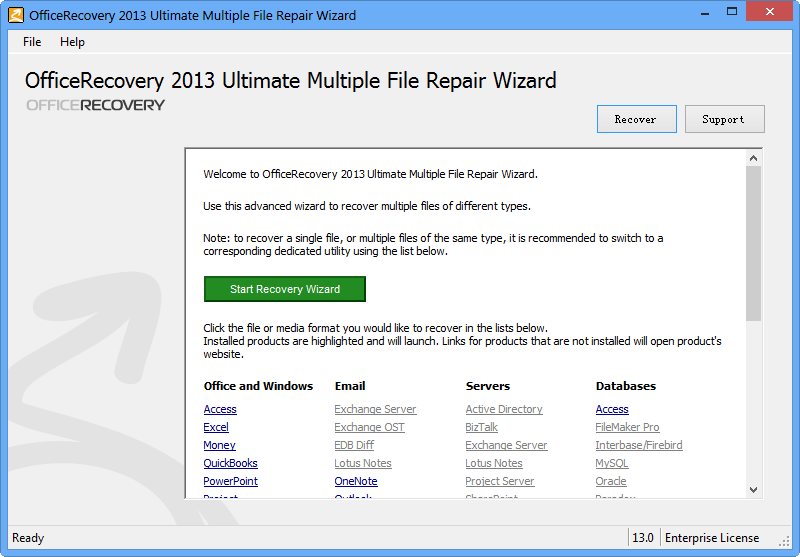Start the Recovery Wizard
The height and width of the screenshot is (557, 800).
tap(285, 289)
